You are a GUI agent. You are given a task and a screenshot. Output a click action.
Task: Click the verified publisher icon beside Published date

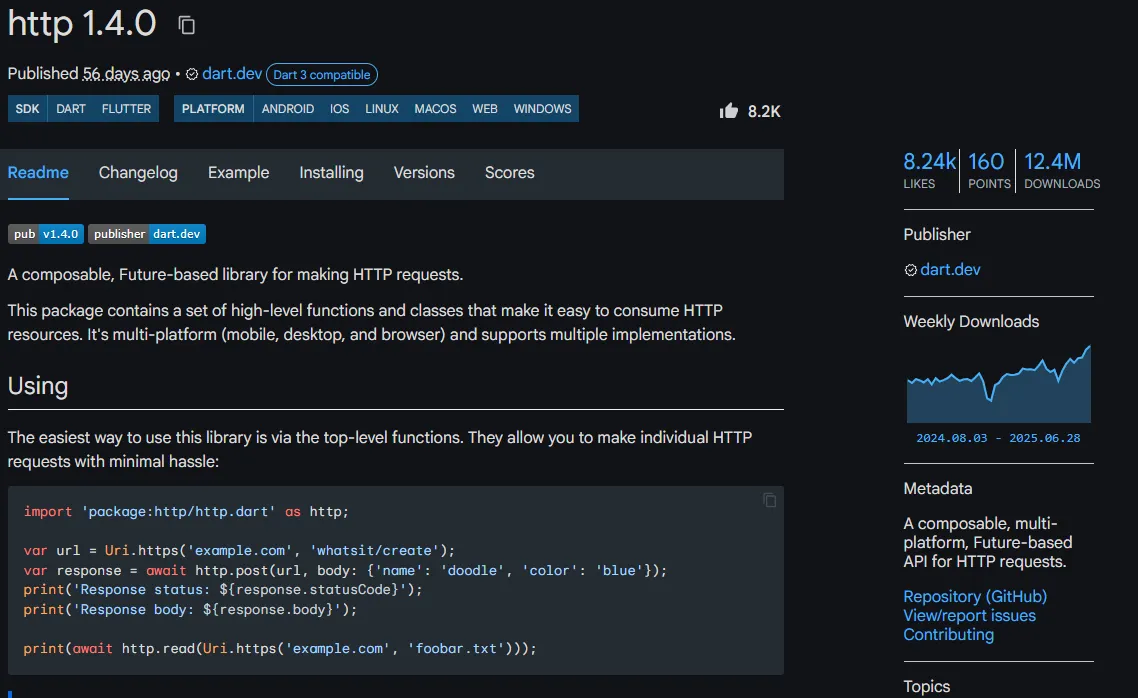pyautogui.click(x=192, y=74)
